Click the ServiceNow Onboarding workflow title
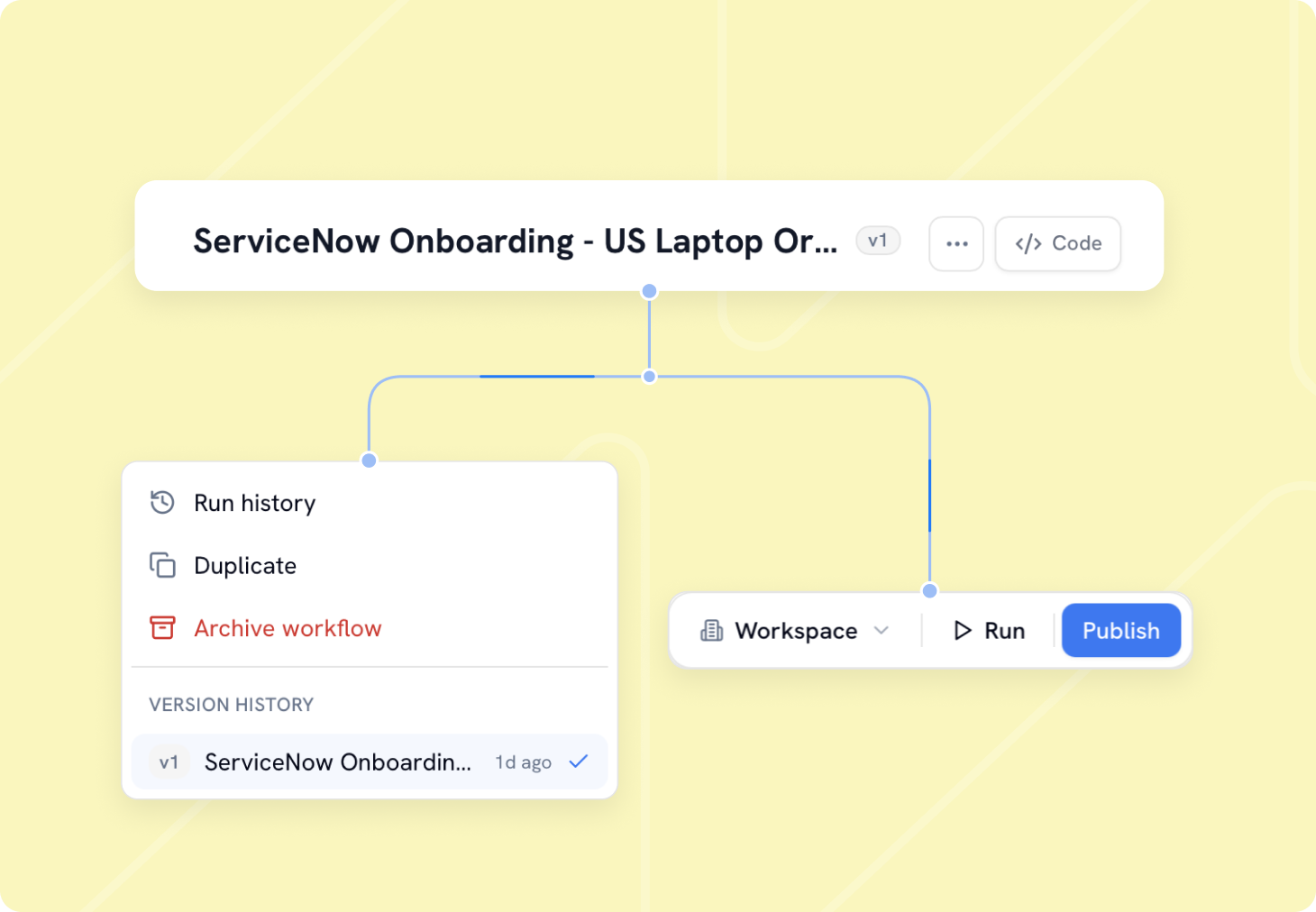The image size is (1316, 912). [x=515, y=242]
